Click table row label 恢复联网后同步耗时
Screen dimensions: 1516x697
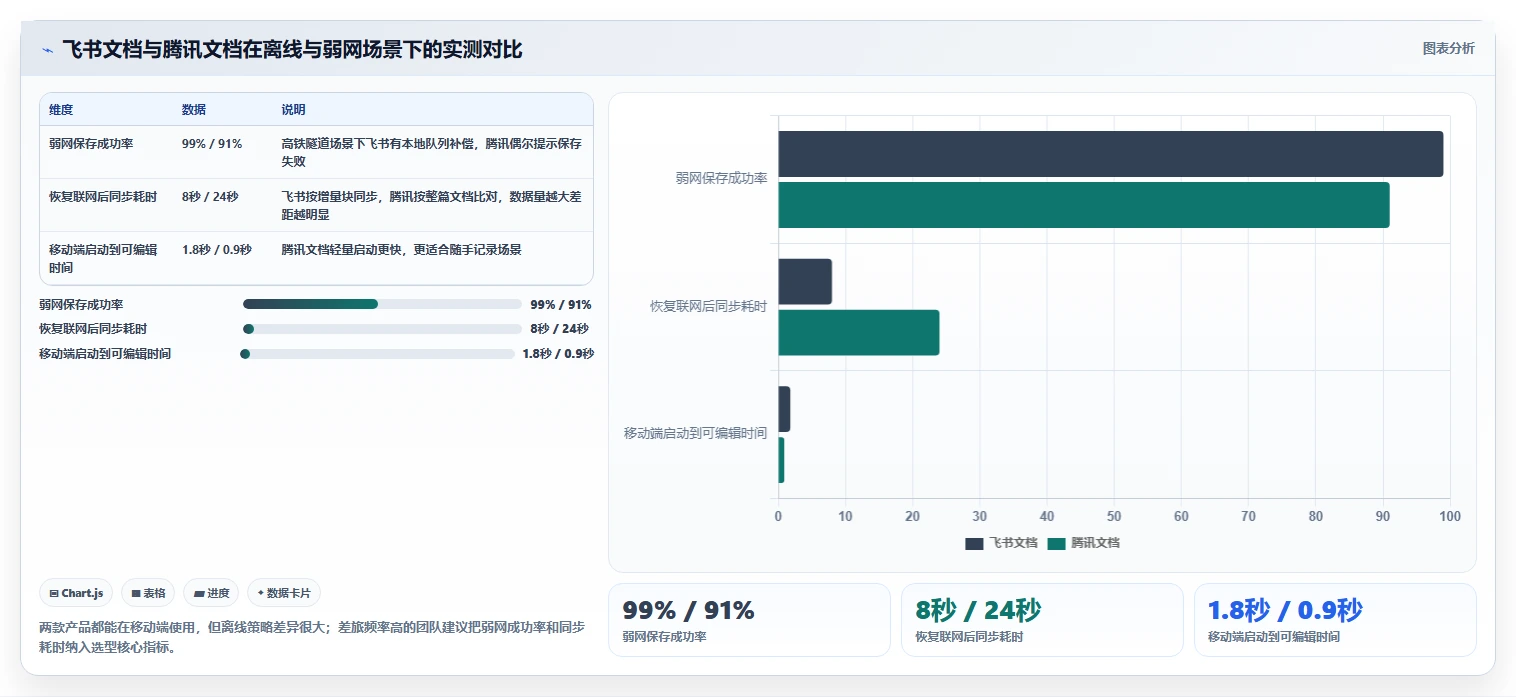[103, 196]
